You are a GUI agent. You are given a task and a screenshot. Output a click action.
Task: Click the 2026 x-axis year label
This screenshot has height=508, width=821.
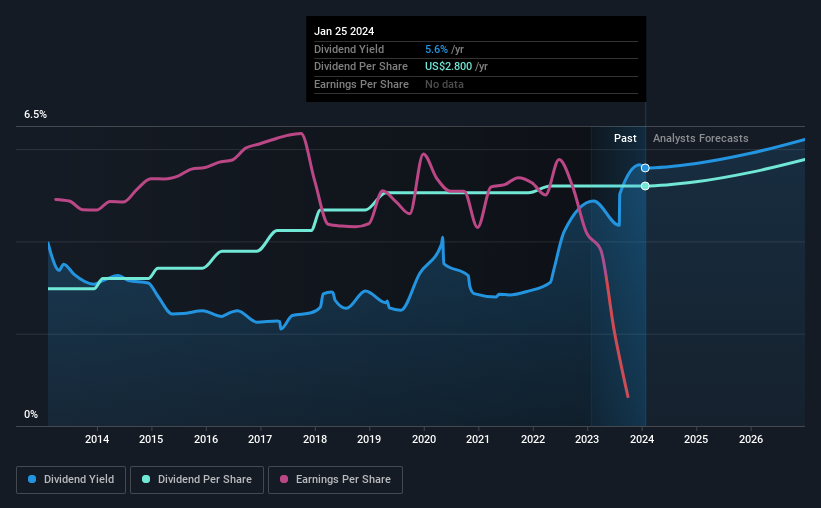tap(751, 439)
